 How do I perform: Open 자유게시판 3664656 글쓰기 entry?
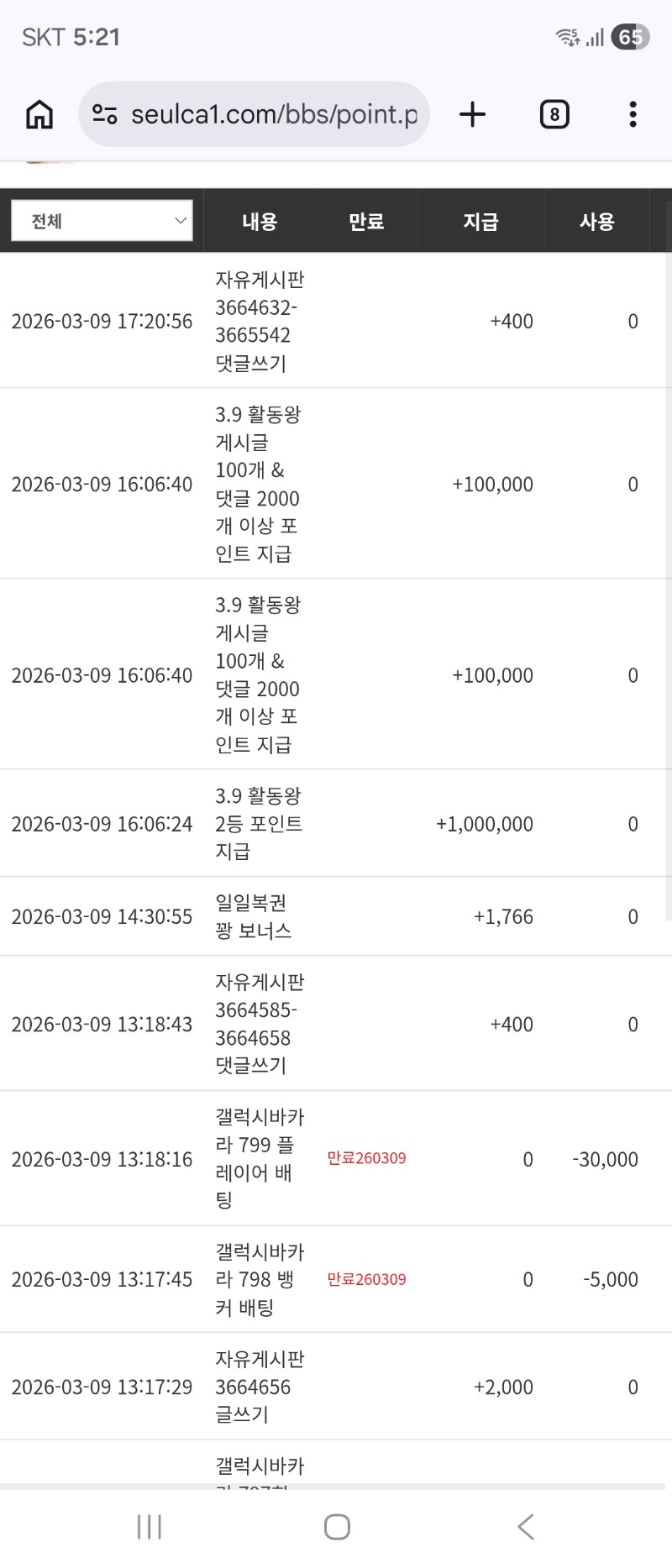point(259,1387)
